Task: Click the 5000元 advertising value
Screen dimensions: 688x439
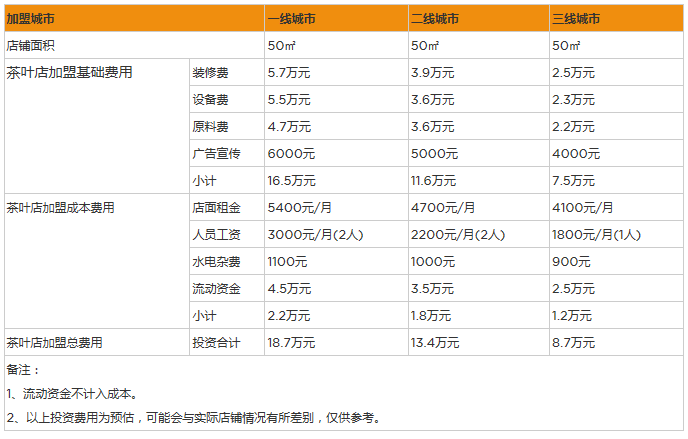Action: pos(434,154)
